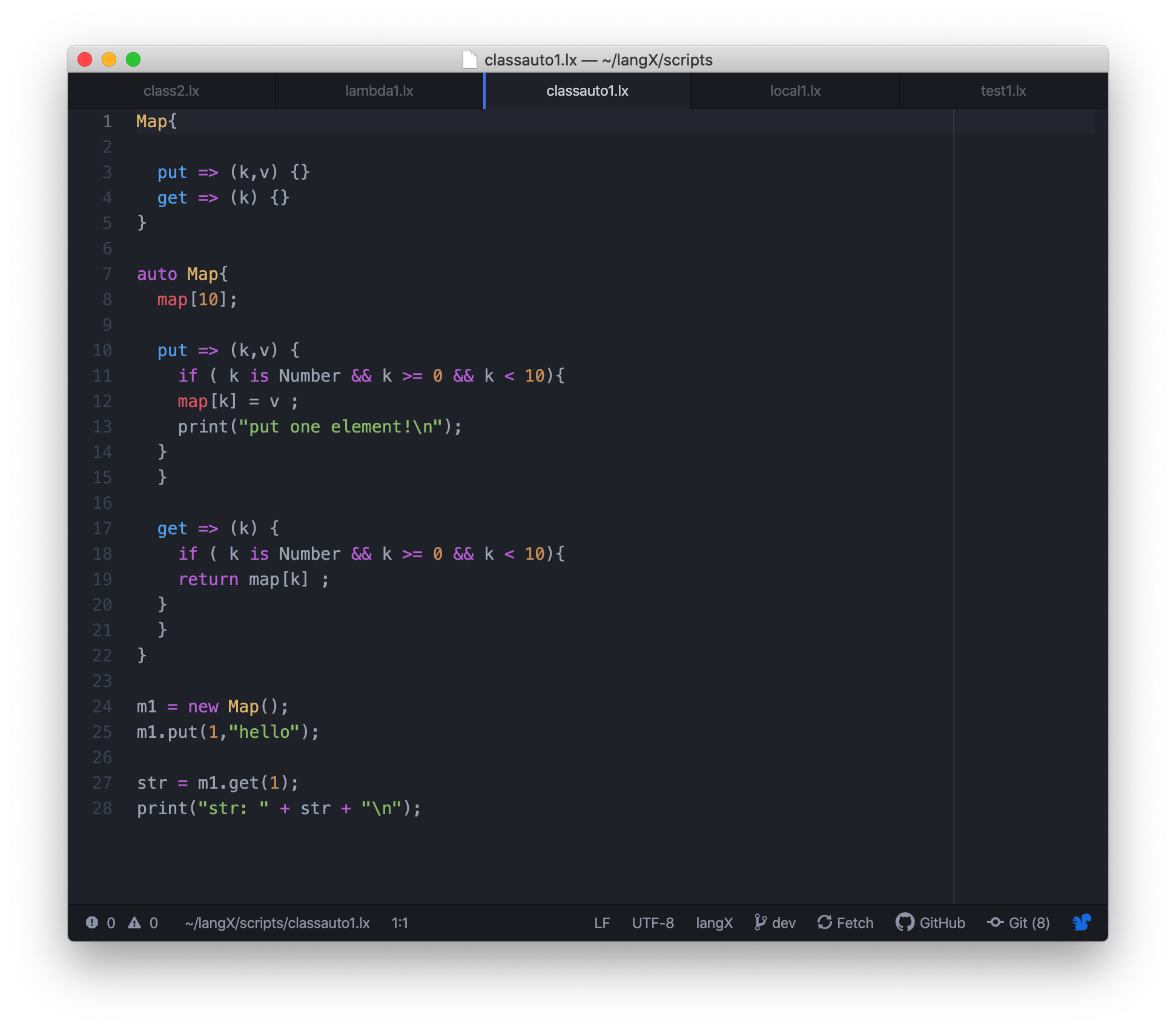1176x1031 pixels.
Task: Click the blue squirrel update icon
Action: click(1082, 923)
